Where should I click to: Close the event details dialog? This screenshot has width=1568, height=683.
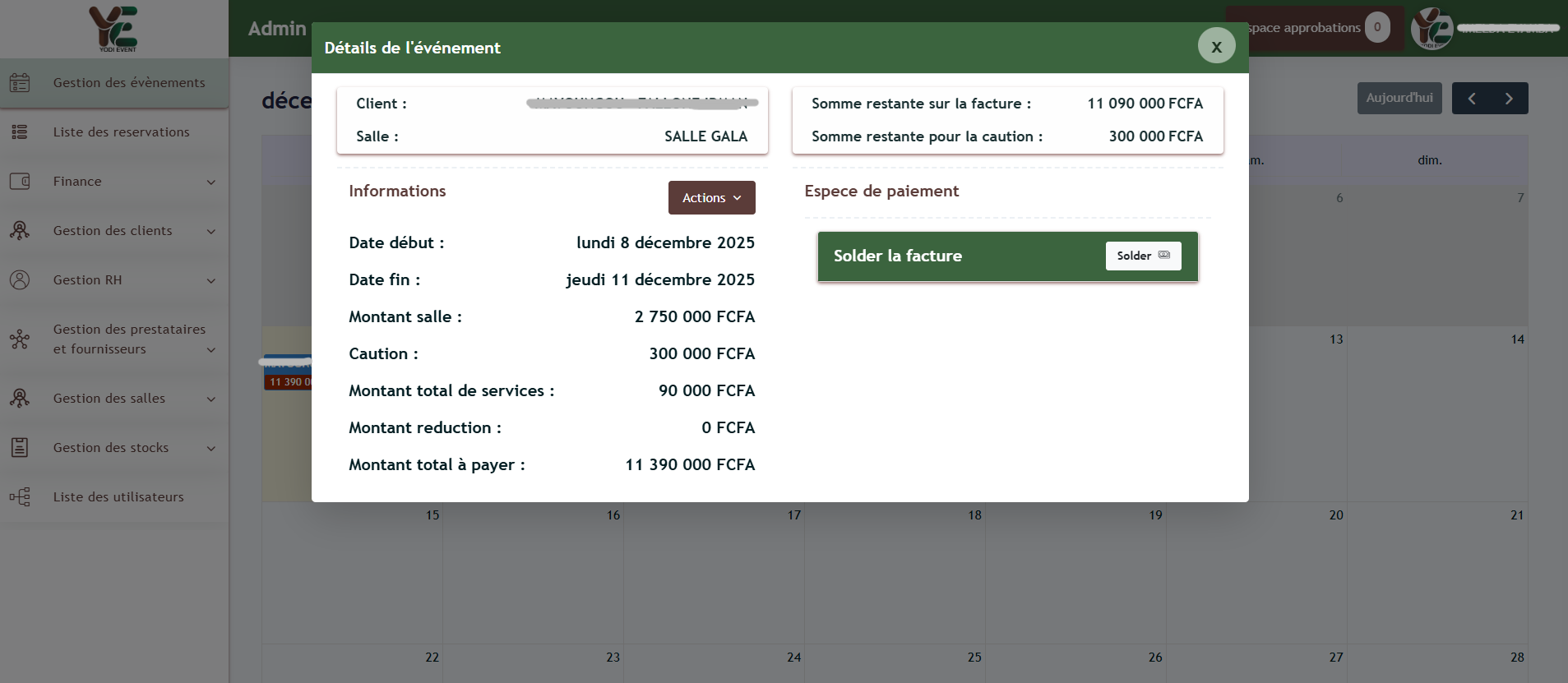1216,47
